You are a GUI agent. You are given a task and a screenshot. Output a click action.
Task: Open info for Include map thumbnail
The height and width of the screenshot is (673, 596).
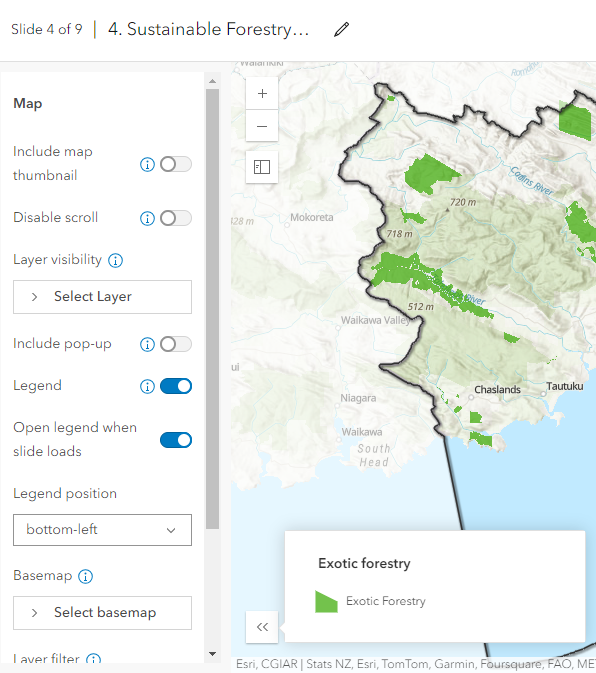[147, 164]
